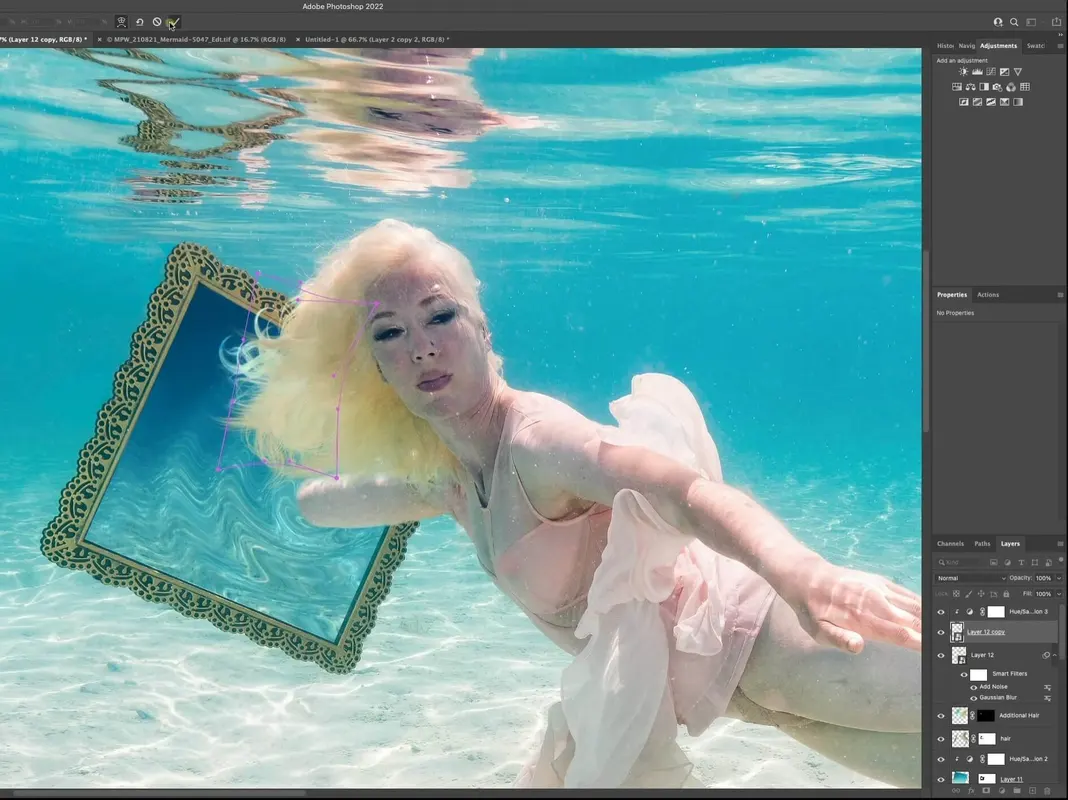Open the share icon in top bar

pyautogui.click(x=1056, y=22)
